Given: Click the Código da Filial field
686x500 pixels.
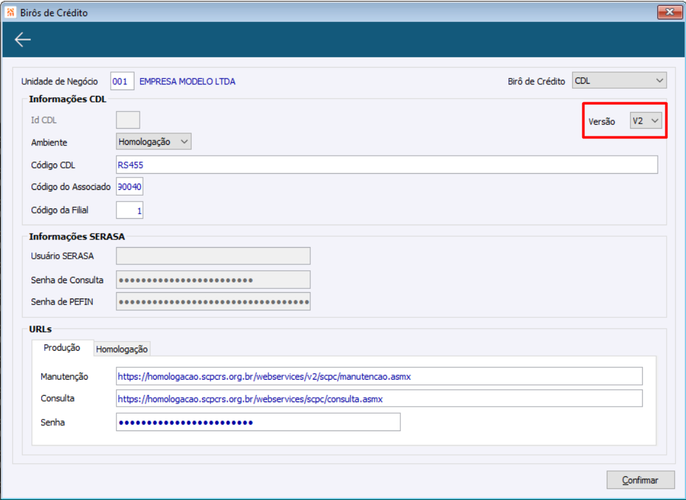Looking at the screenshot, I should click(x=130, y=210).
